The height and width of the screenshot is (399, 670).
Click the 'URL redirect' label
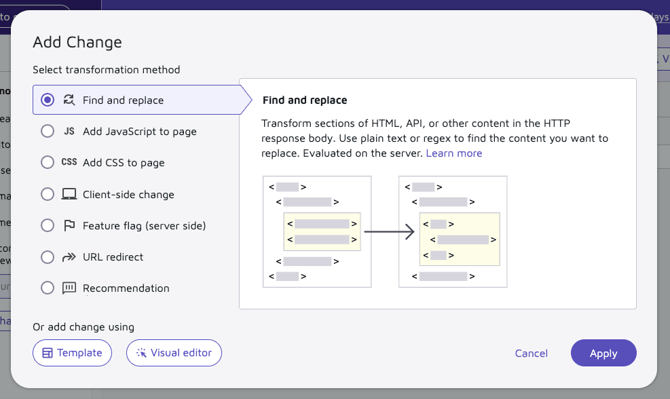pyautogui.click(x=113, y=257)
